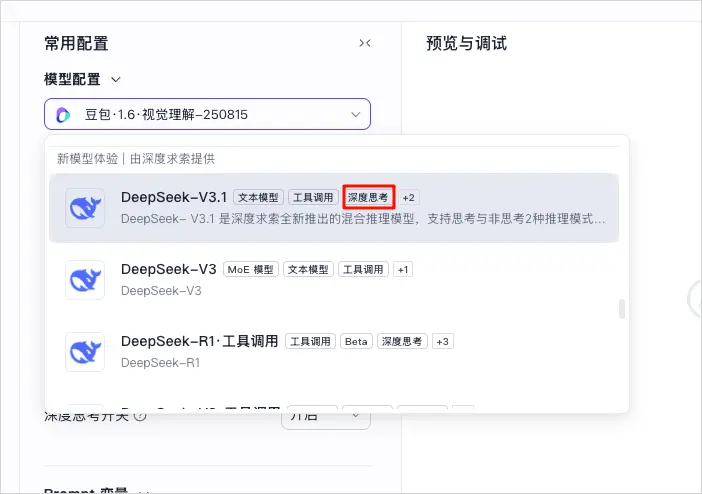The height and width of the screenshot is (494, 702).
Task: Click the DeepSeek-V3.1 description text
Action: click(x=363, y=219)
